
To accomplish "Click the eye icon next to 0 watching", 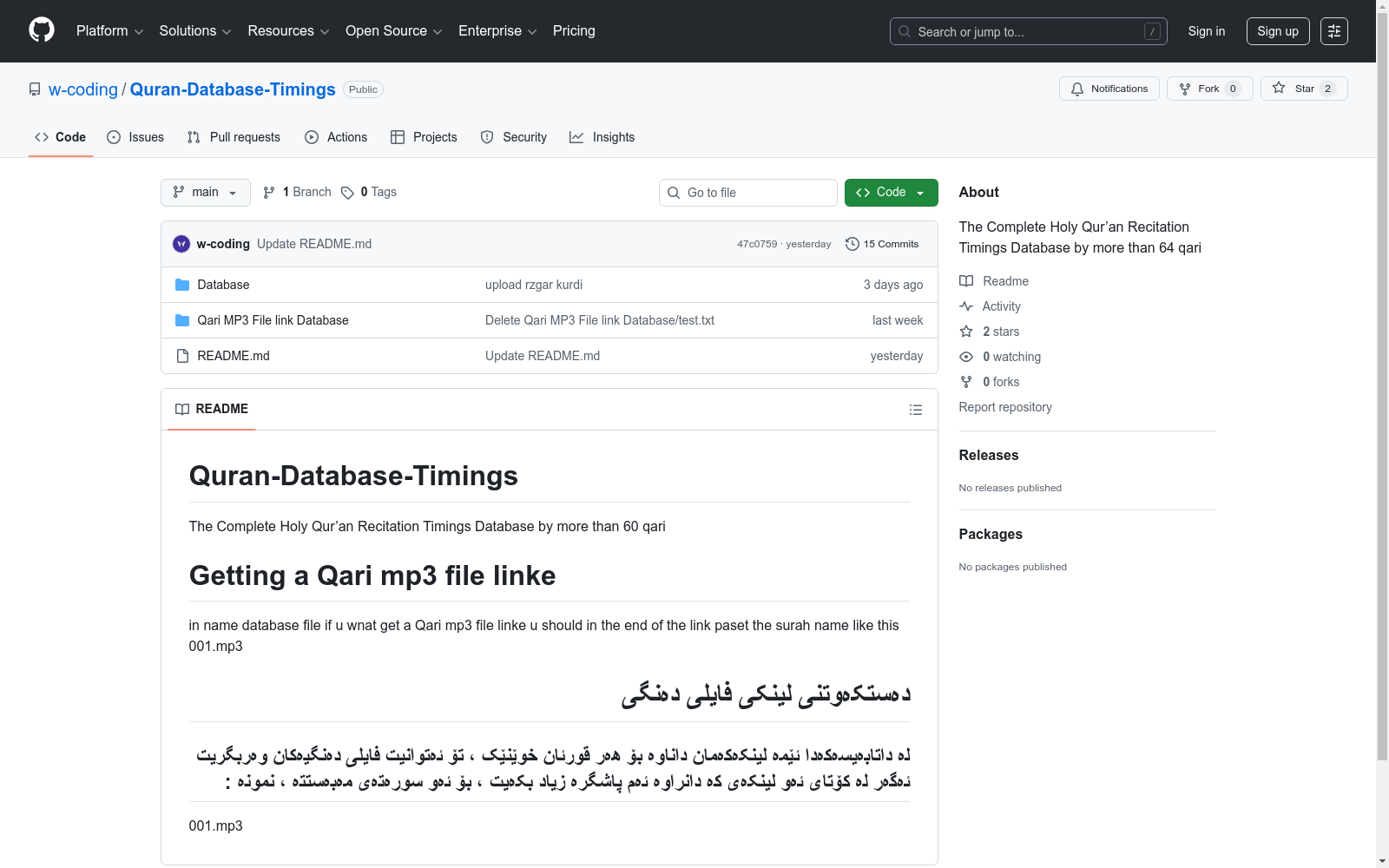I will (966, 357).
